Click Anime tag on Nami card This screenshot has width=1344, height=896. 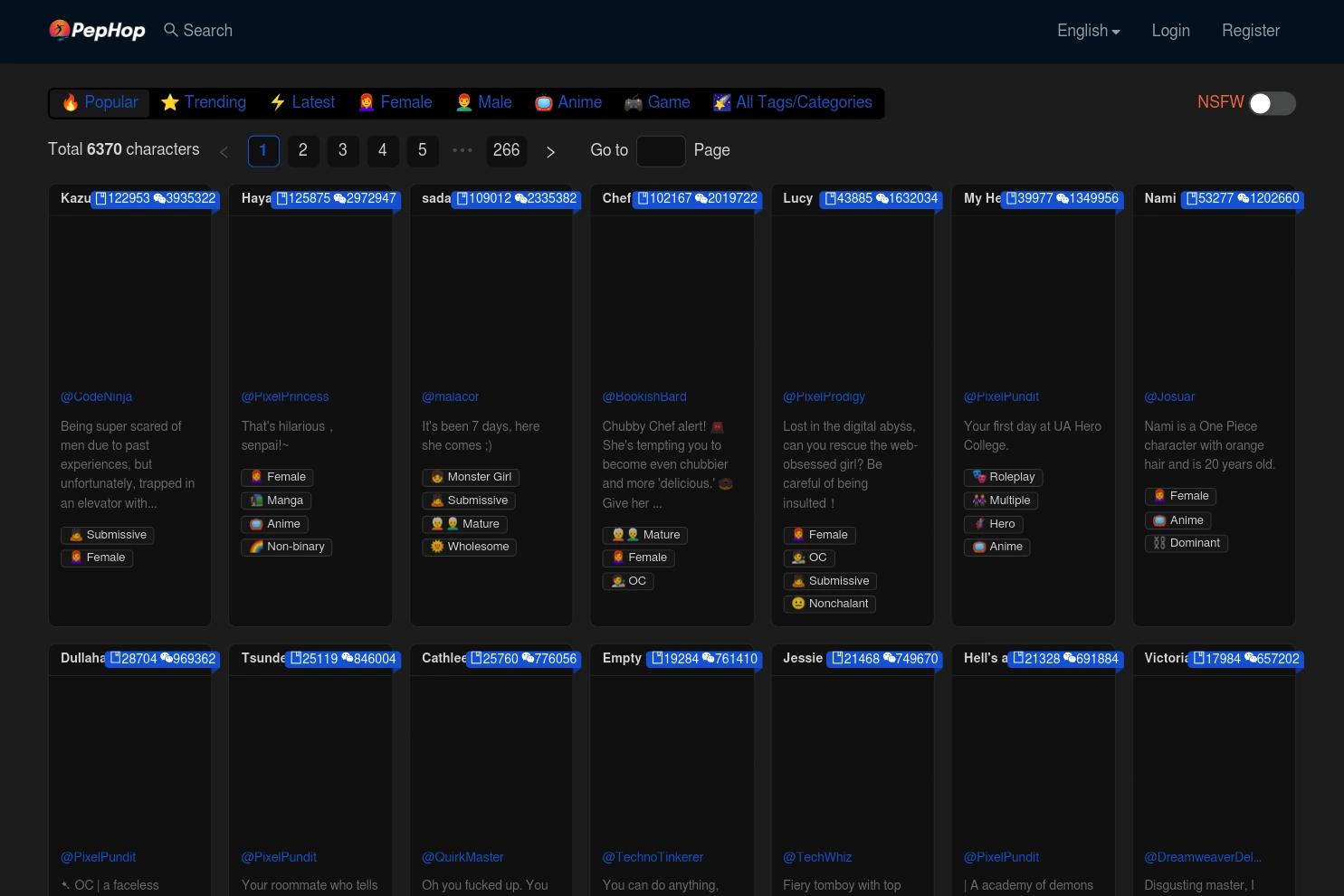click(x=1177, y=520)
